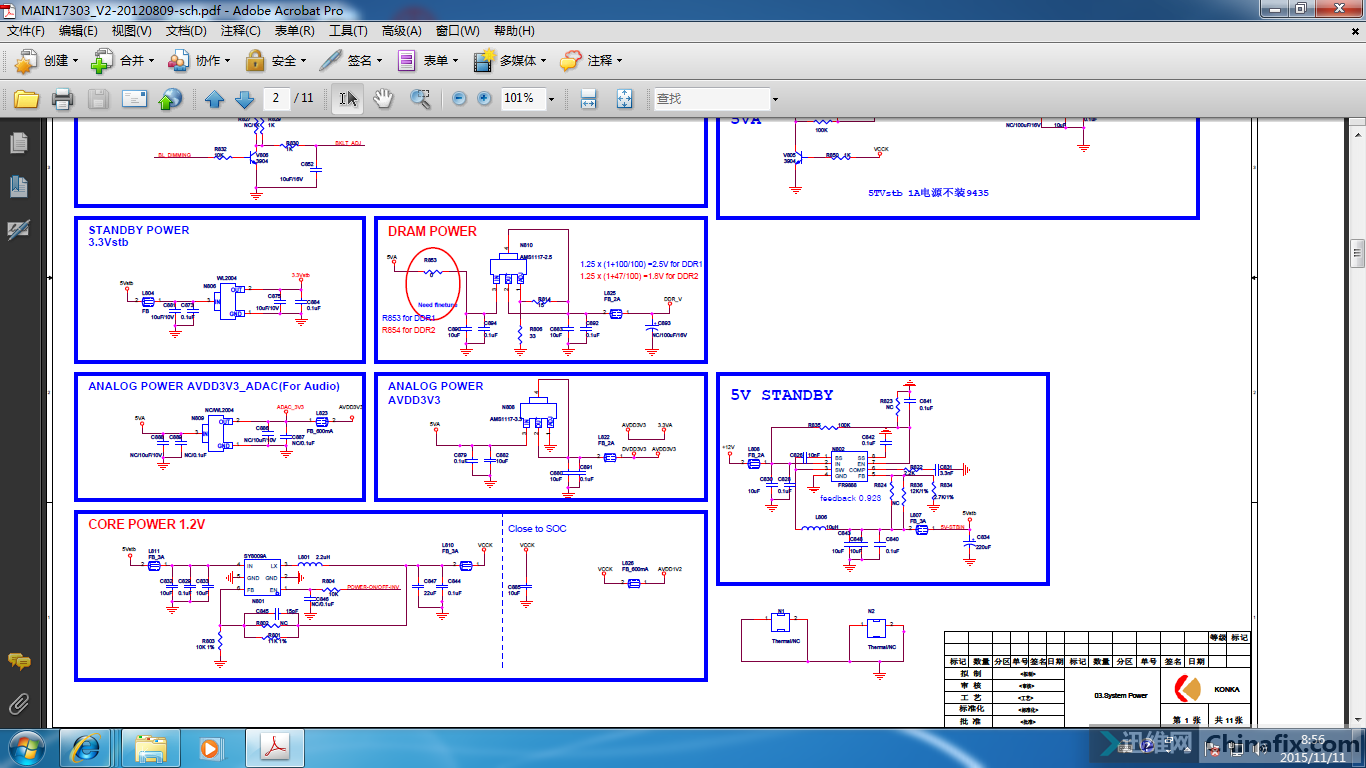1366x768 pixels.
Task: Open the 文档(D) menu
Action: [x=186, y=31]
